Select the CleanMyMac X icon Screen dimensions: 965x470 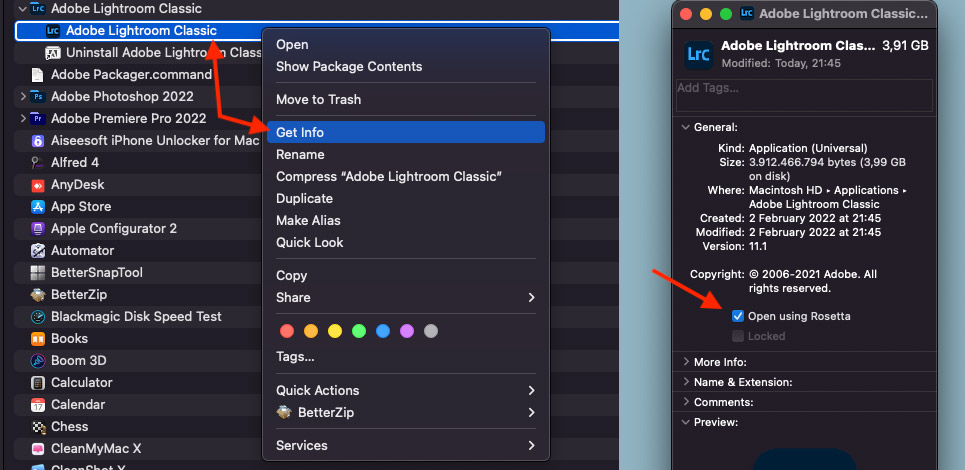pos(38,449)
